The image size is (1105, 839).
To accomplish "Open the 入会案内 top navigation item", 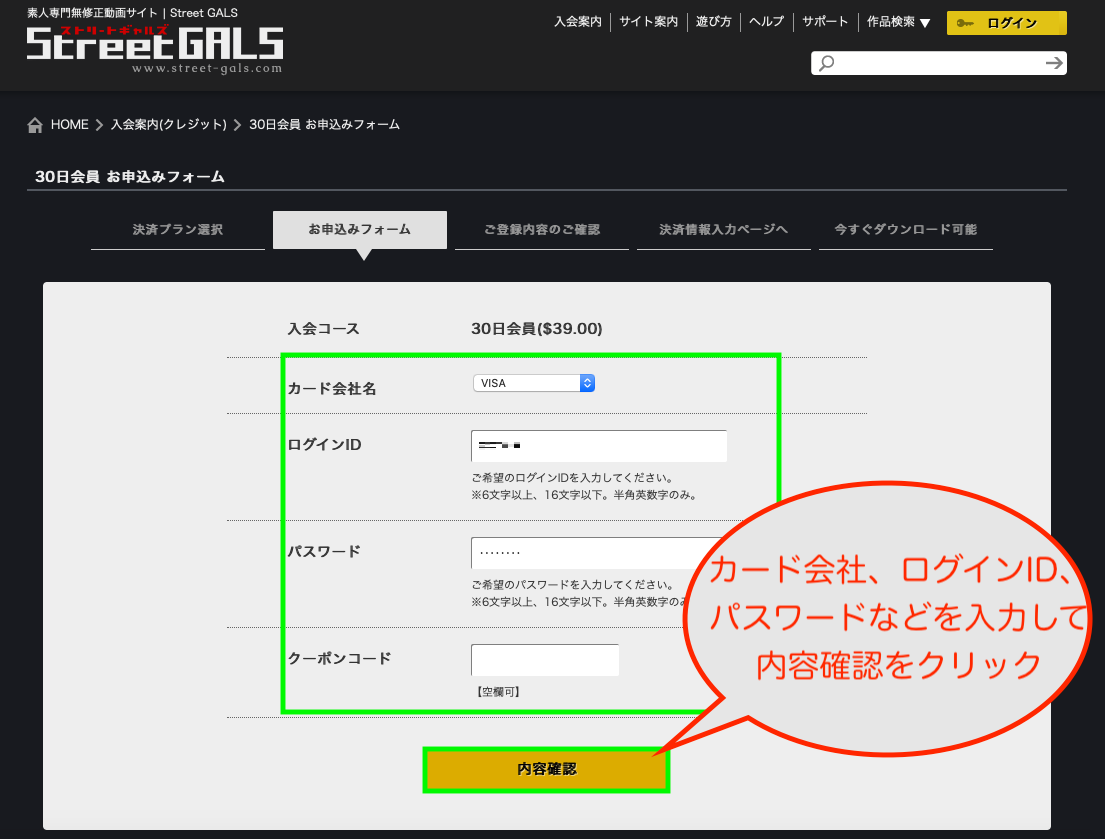I will 578,22.
